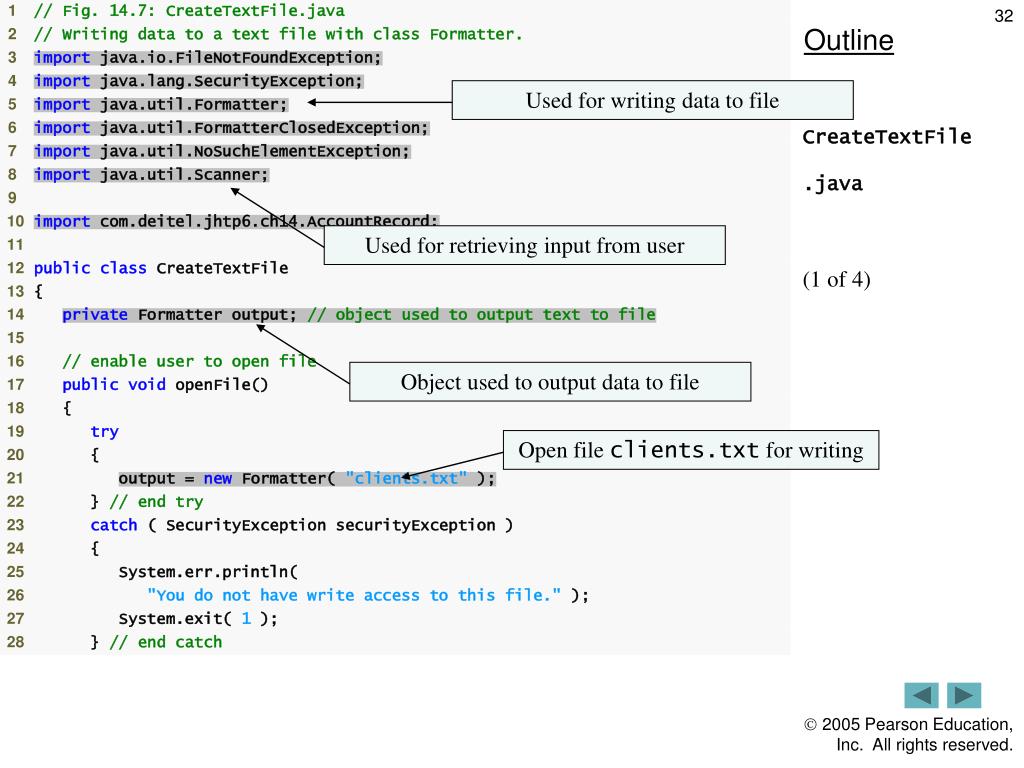Click the import java.util.Formatter line
1024x768 pixels.
point(161,104)
